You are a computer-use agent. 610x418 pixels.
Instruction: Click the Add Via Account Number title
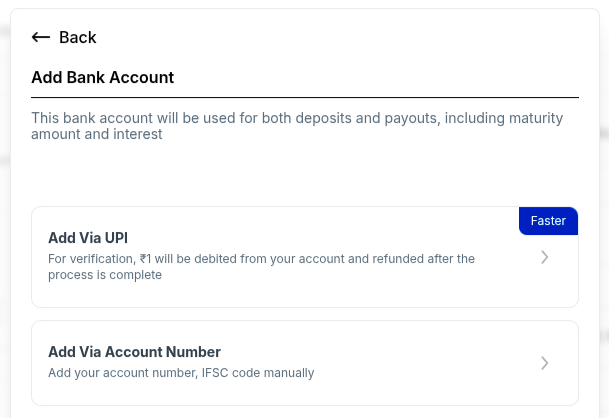[134, 352]
